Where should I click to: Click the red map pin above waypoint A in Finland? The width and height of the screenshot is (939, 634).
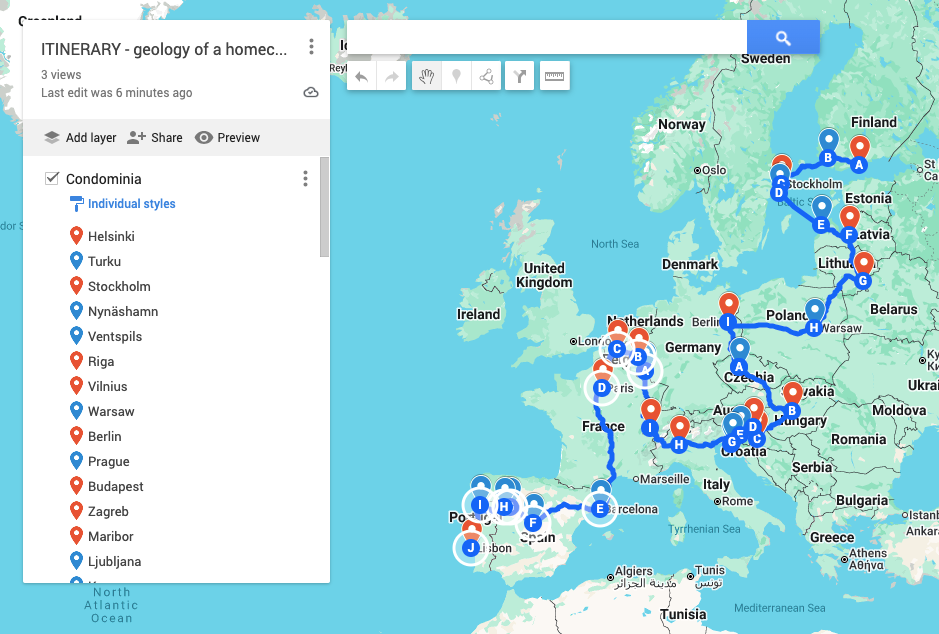(x=860, y=147)
